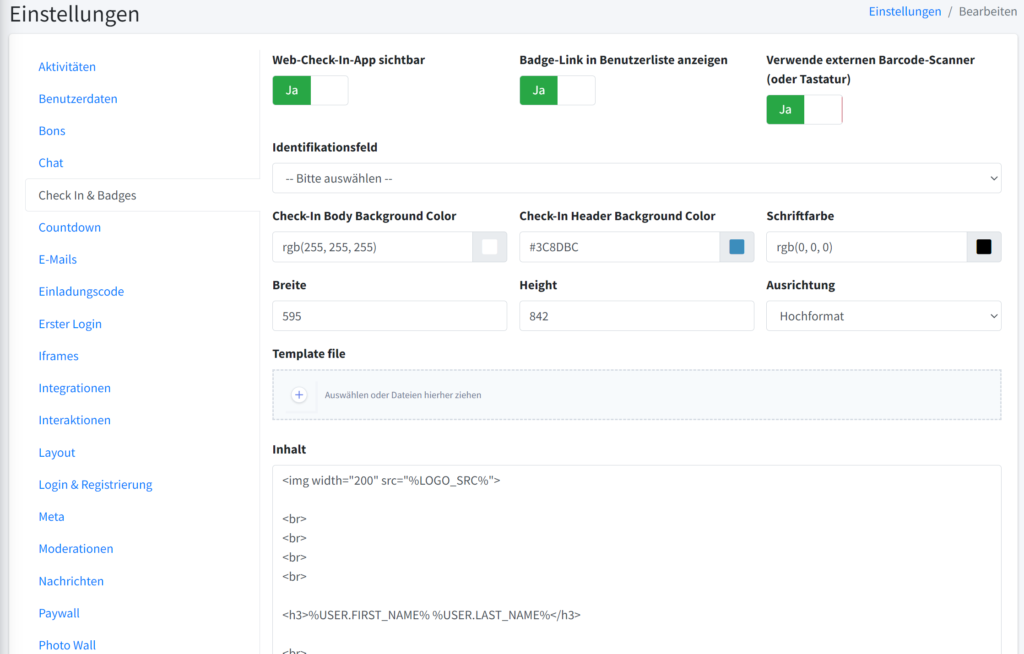Open the Aktivitäten settings section
Viewport: 1024px width, 654px height.
(67, 67)
